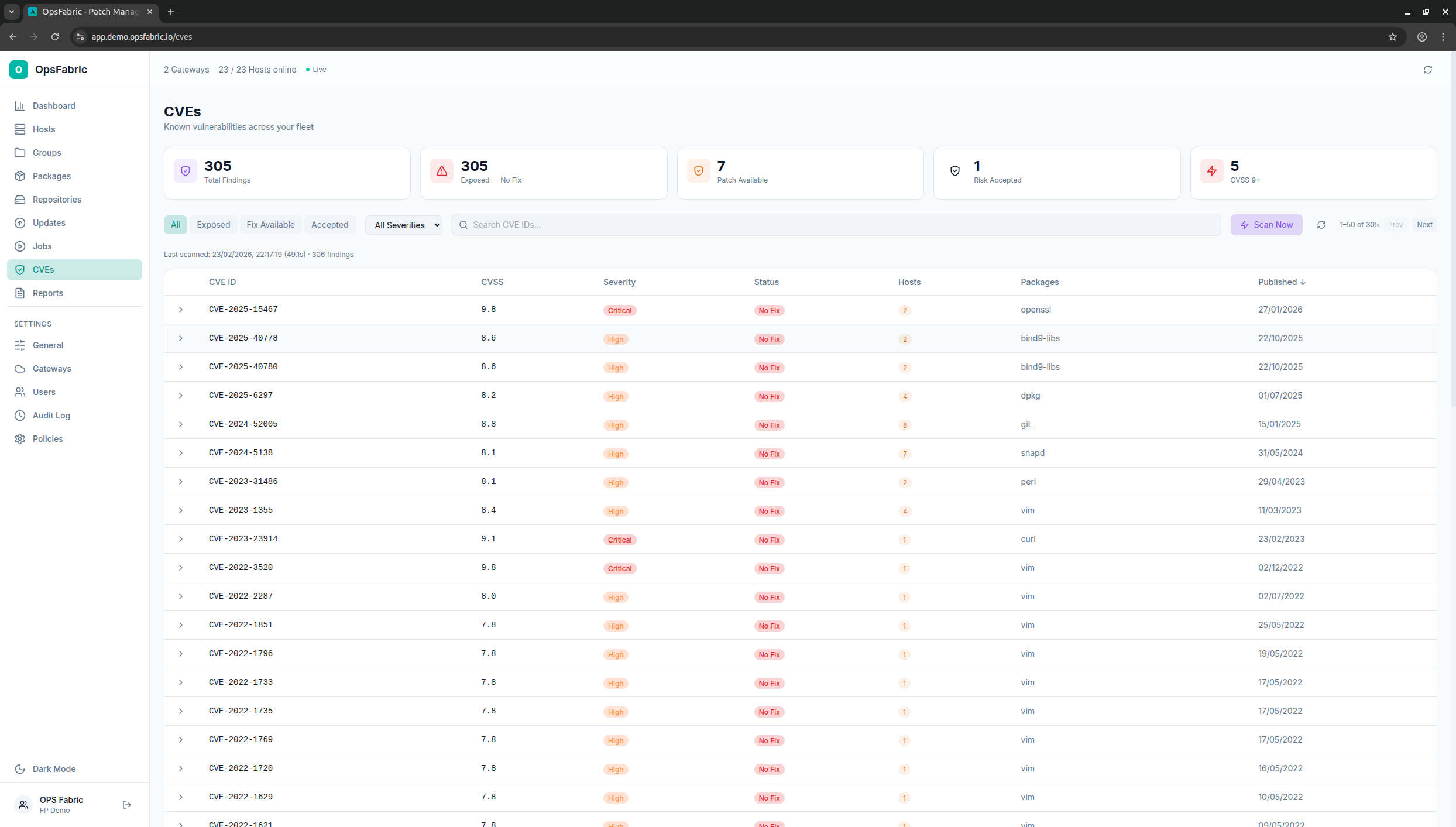Open the All Severities dropdown
Viewport: 1456px width, 827px height.
[x=404, y=225]
